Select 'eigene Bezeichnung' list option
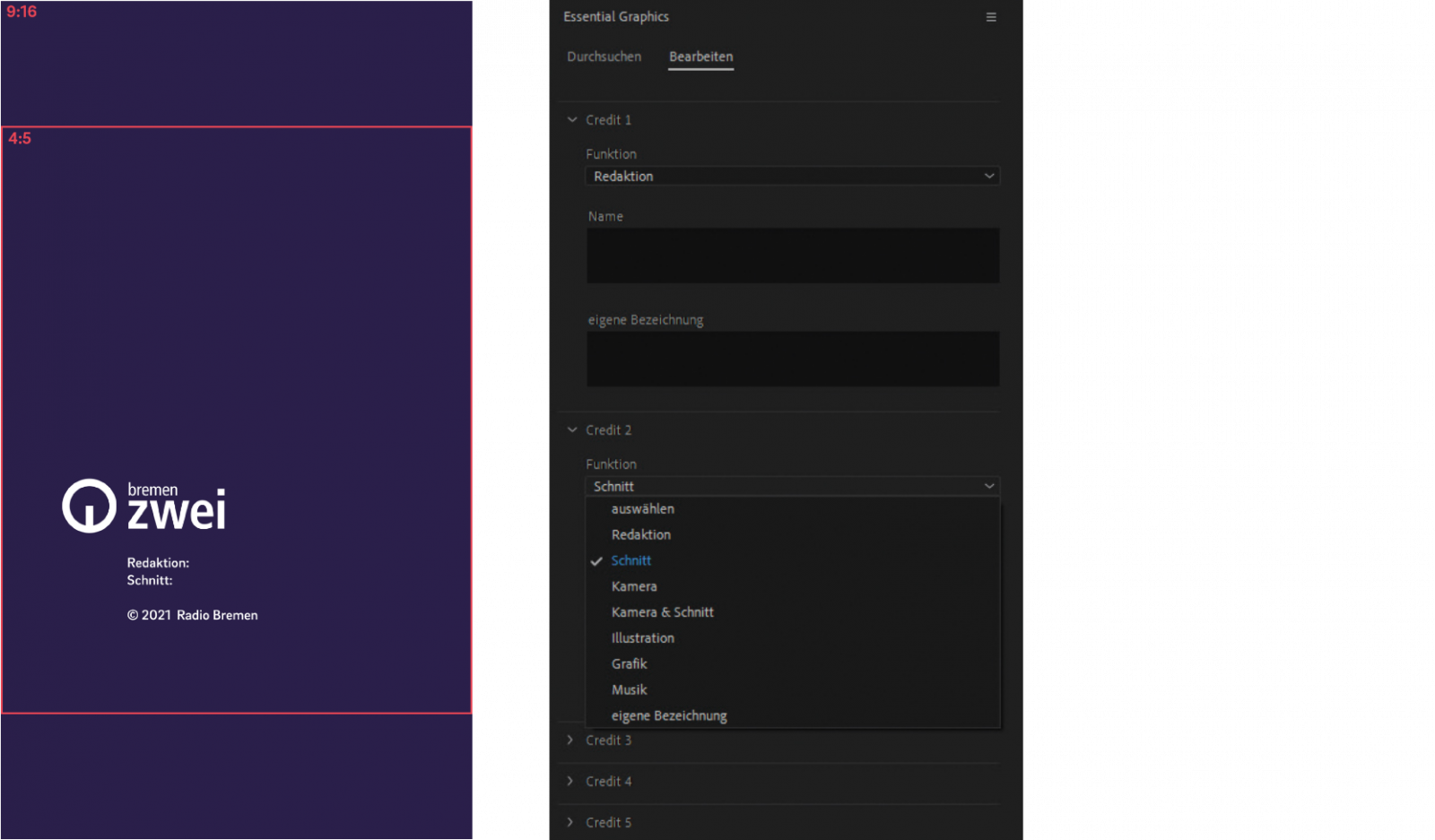Screen dimensions: 1435x840 668,716
